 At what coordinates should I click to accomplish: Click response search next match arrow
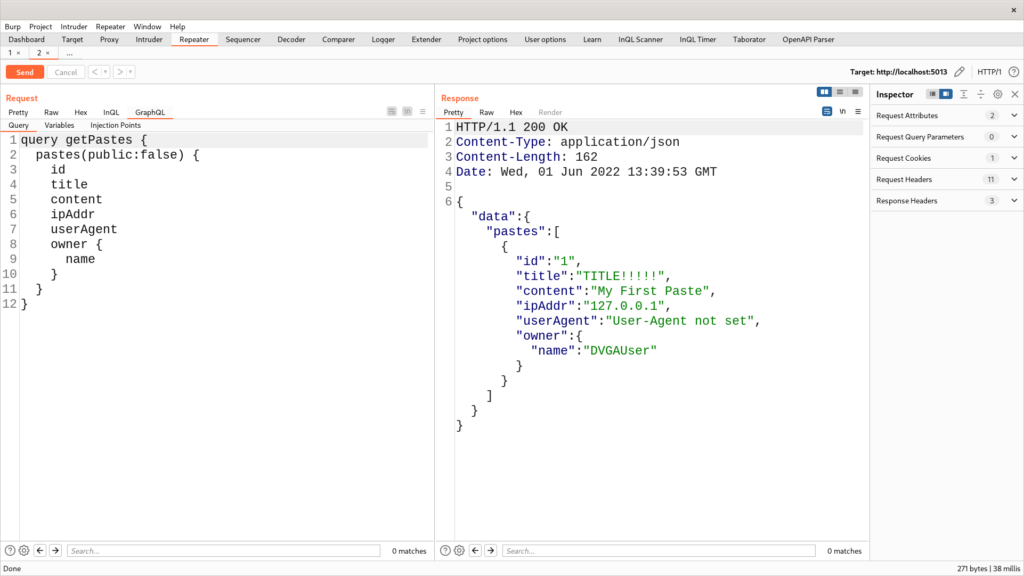point(490,550)
